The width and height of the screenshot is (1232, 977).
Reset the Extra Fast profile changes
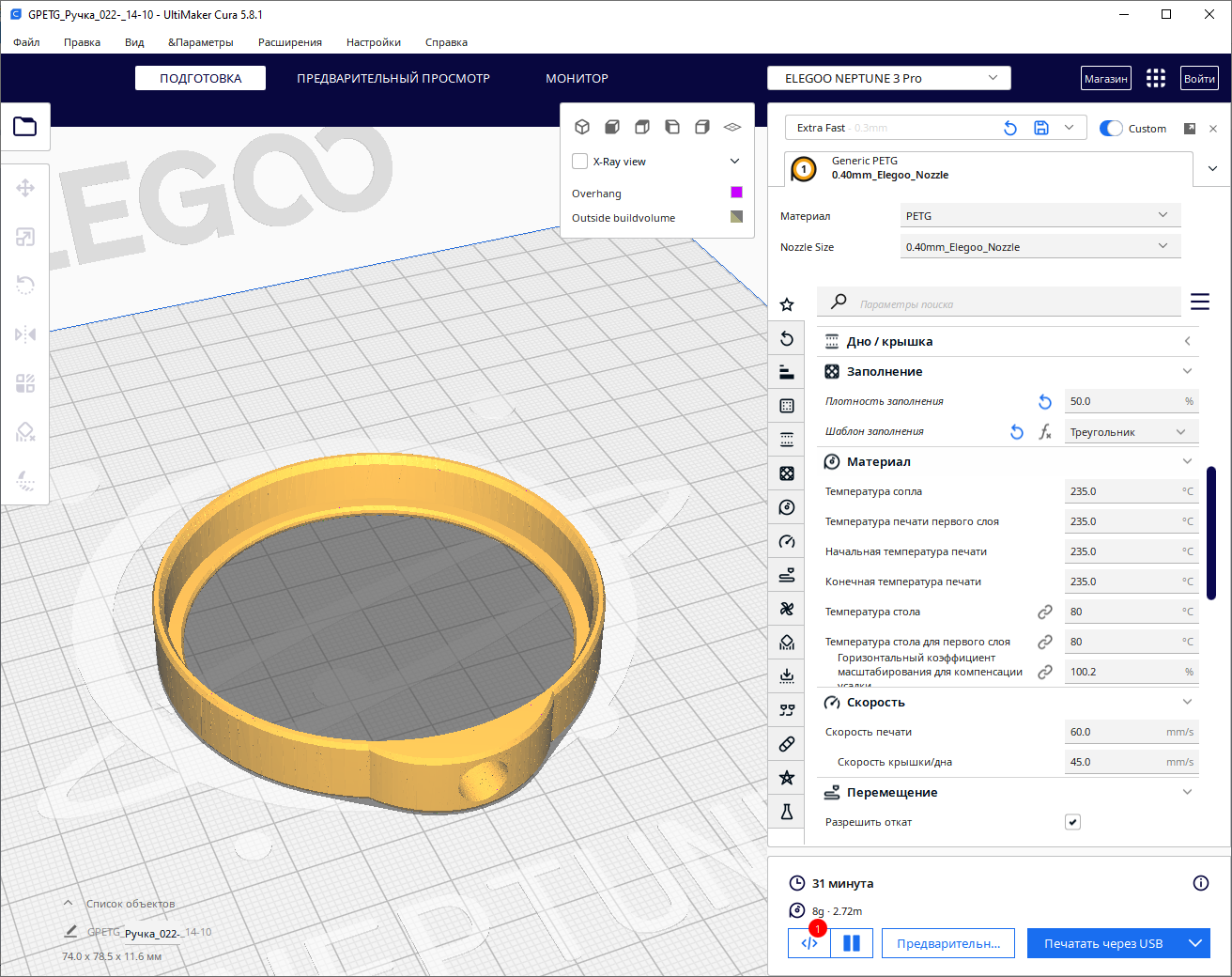pyautogui.click(x=1010, y=128)
